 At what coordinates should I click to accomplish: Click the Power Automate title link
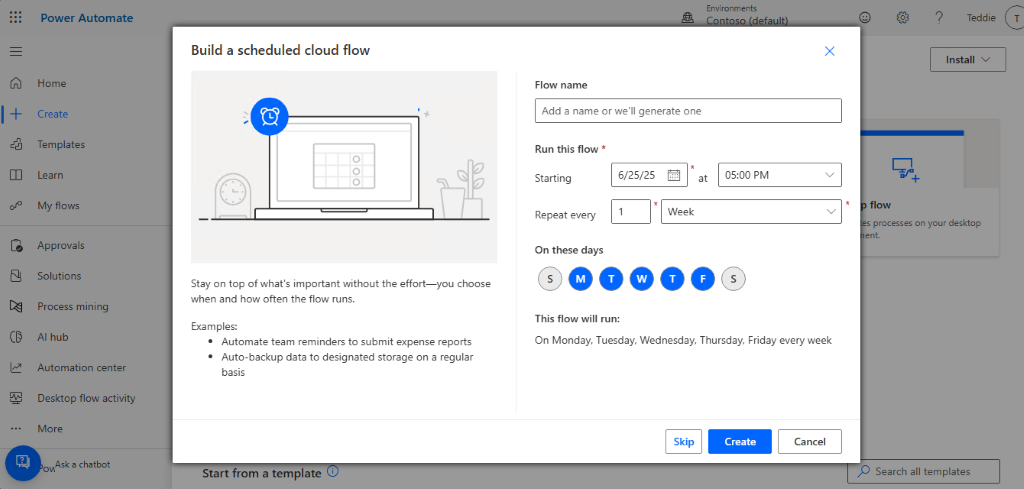click(87, 18)
